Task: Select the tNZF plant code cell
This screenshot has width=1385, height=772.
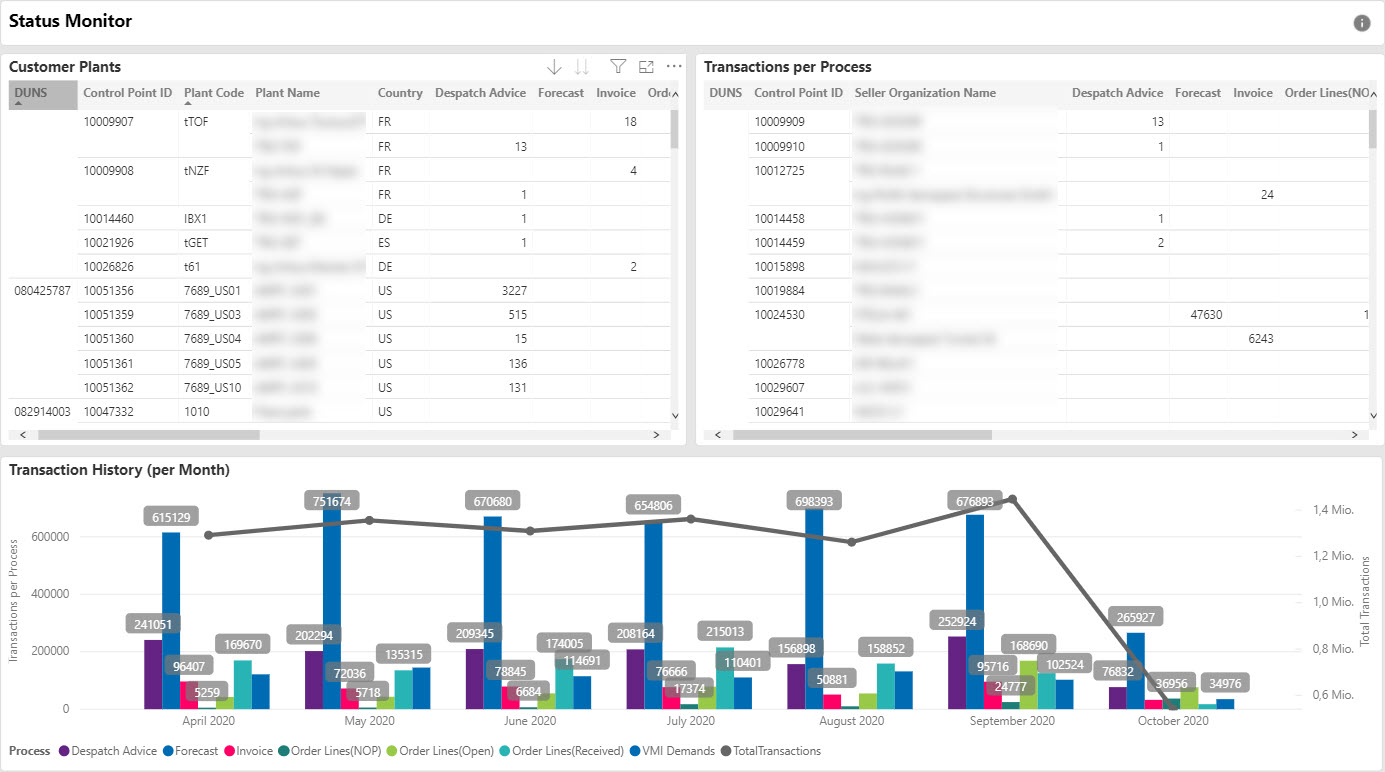Action: tap(198, 170)
